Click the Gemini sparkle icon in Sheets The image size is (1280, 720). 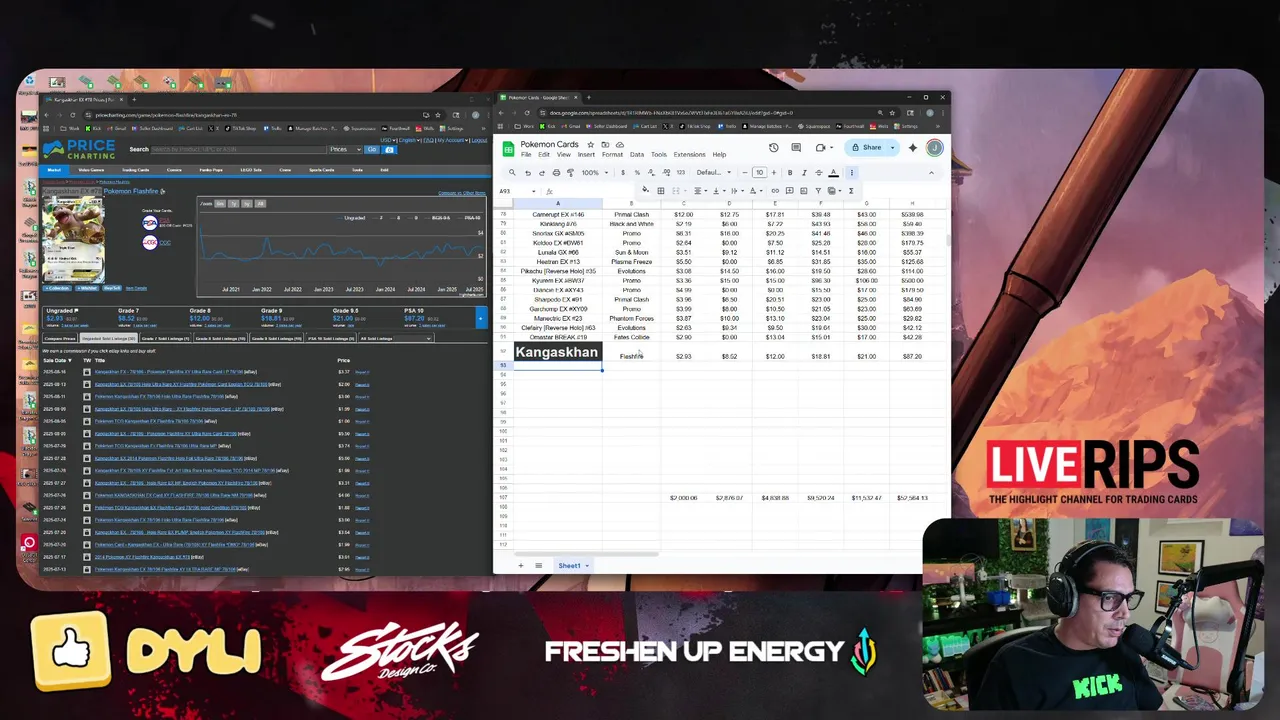(x=913, y=147)
